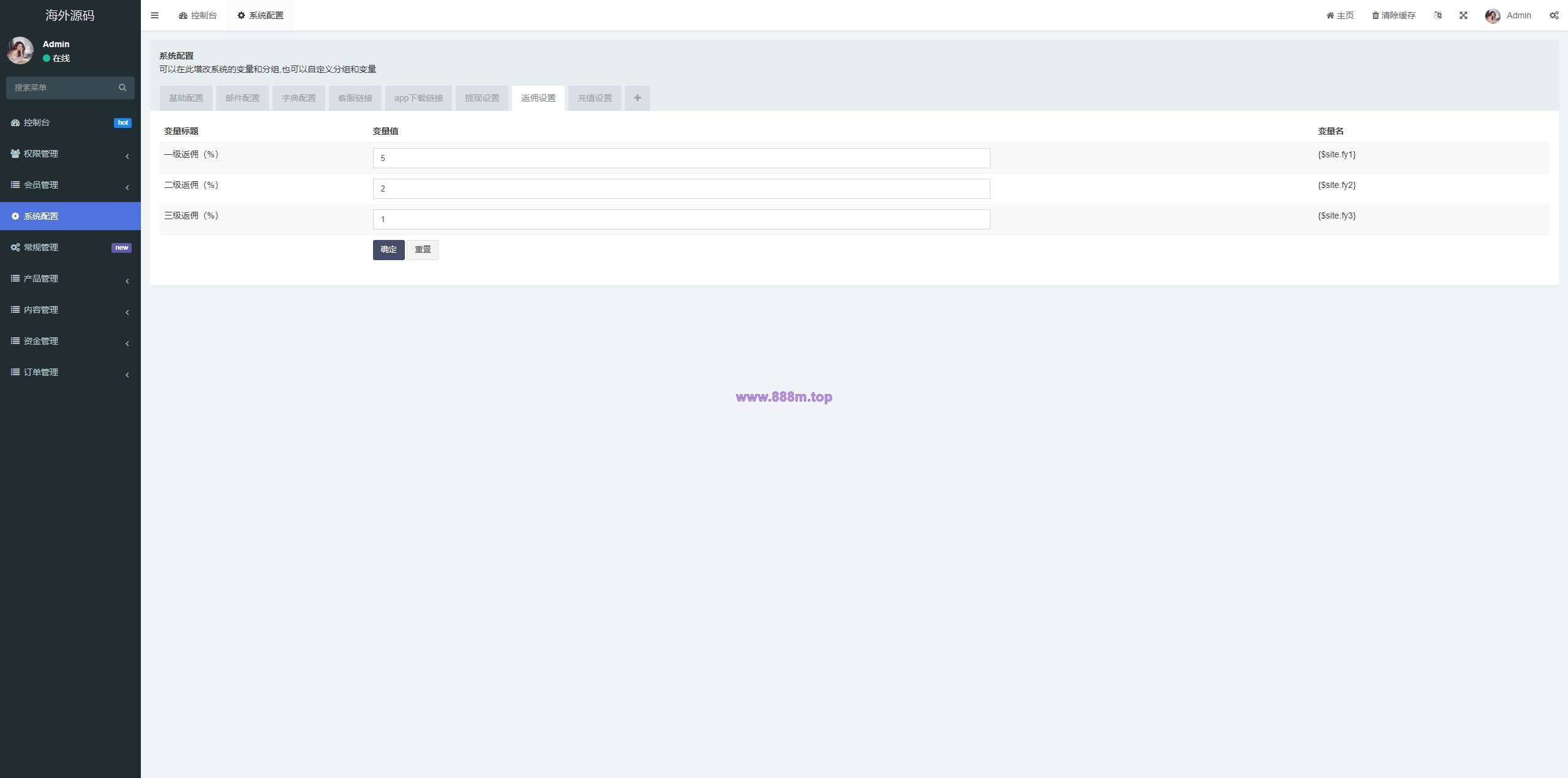
Task: Open the language switch icon in header
Action: tap(1438, 15)
